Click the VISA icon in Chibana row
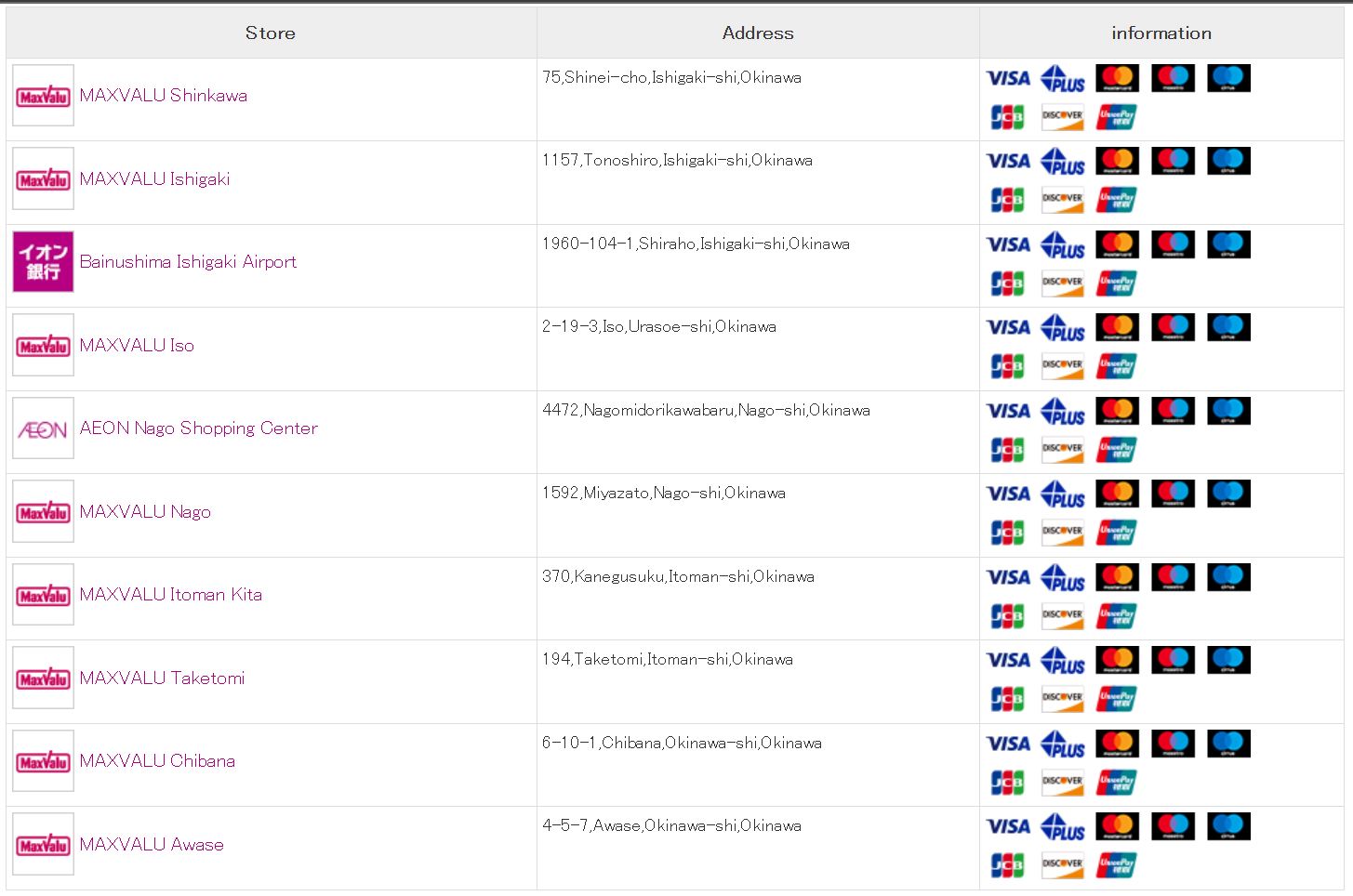 1008,744
